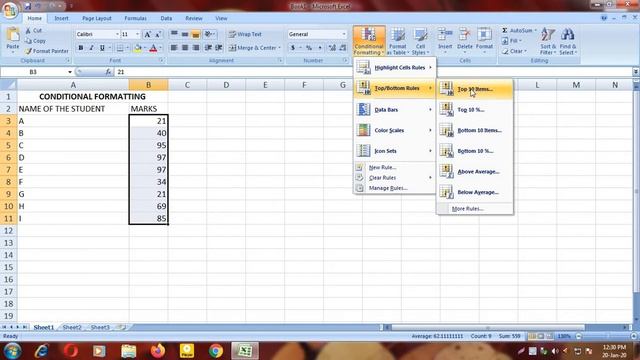
Task: Click the Cut scissors icon
Action: tap(28, 31)
